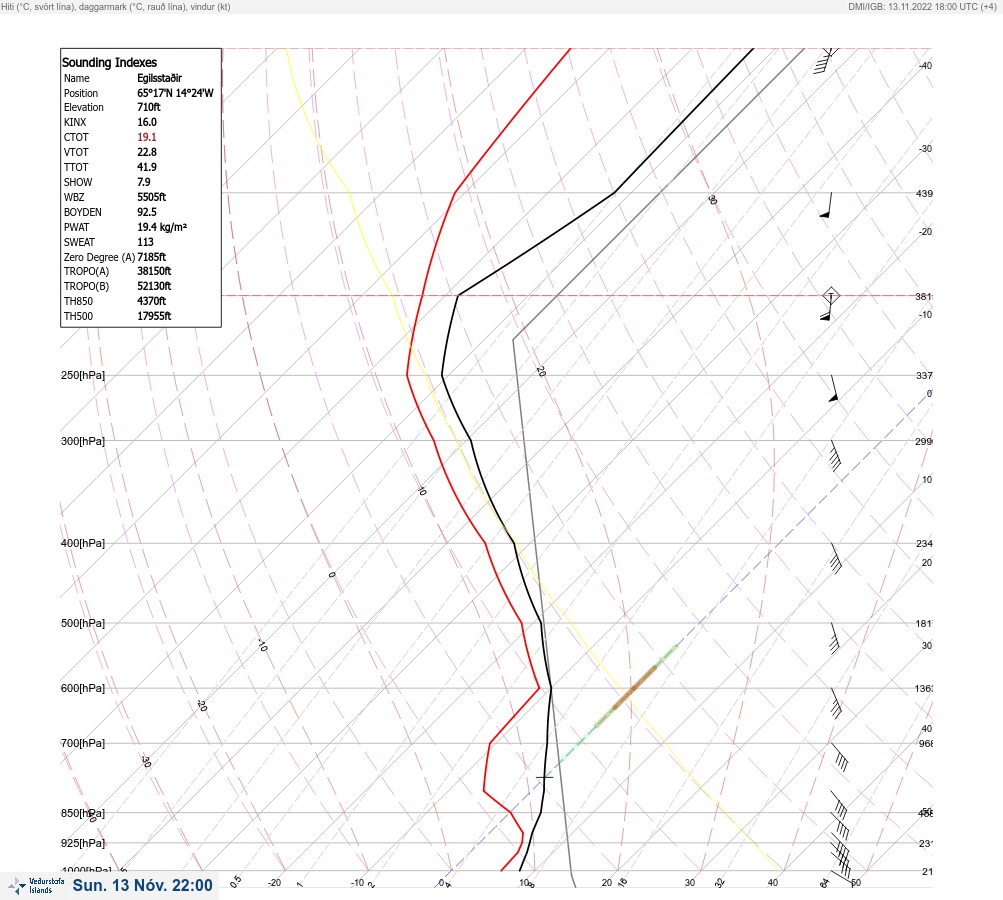
Task: Click the position value 65°17'N 14°24'W
Action: [x=175, y=93]
